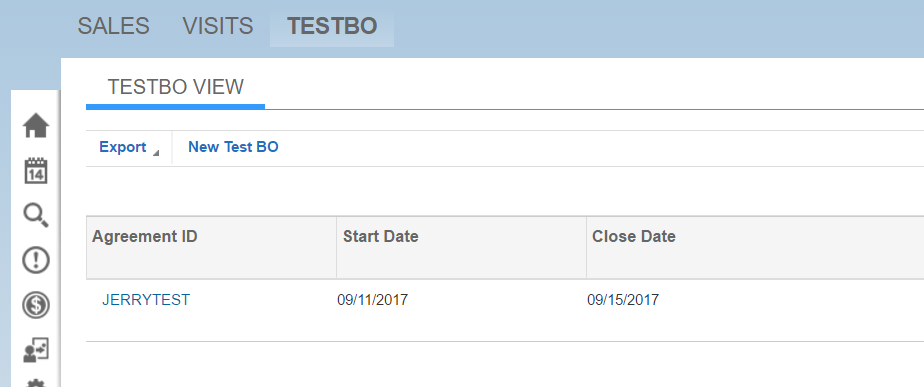
Task: Switch to the SALES tab
Action: tap(114, 27)
